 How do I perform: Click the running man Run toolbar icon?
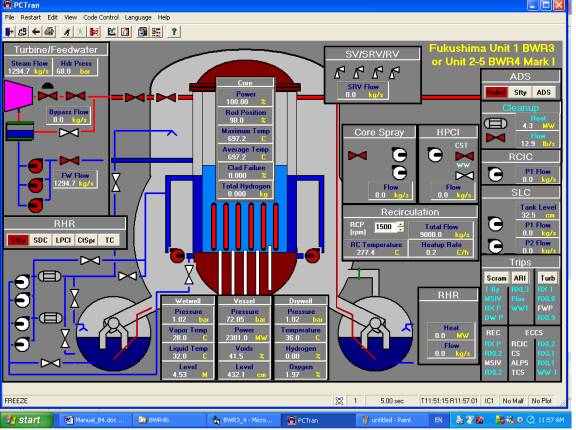(x=67, y=32)
